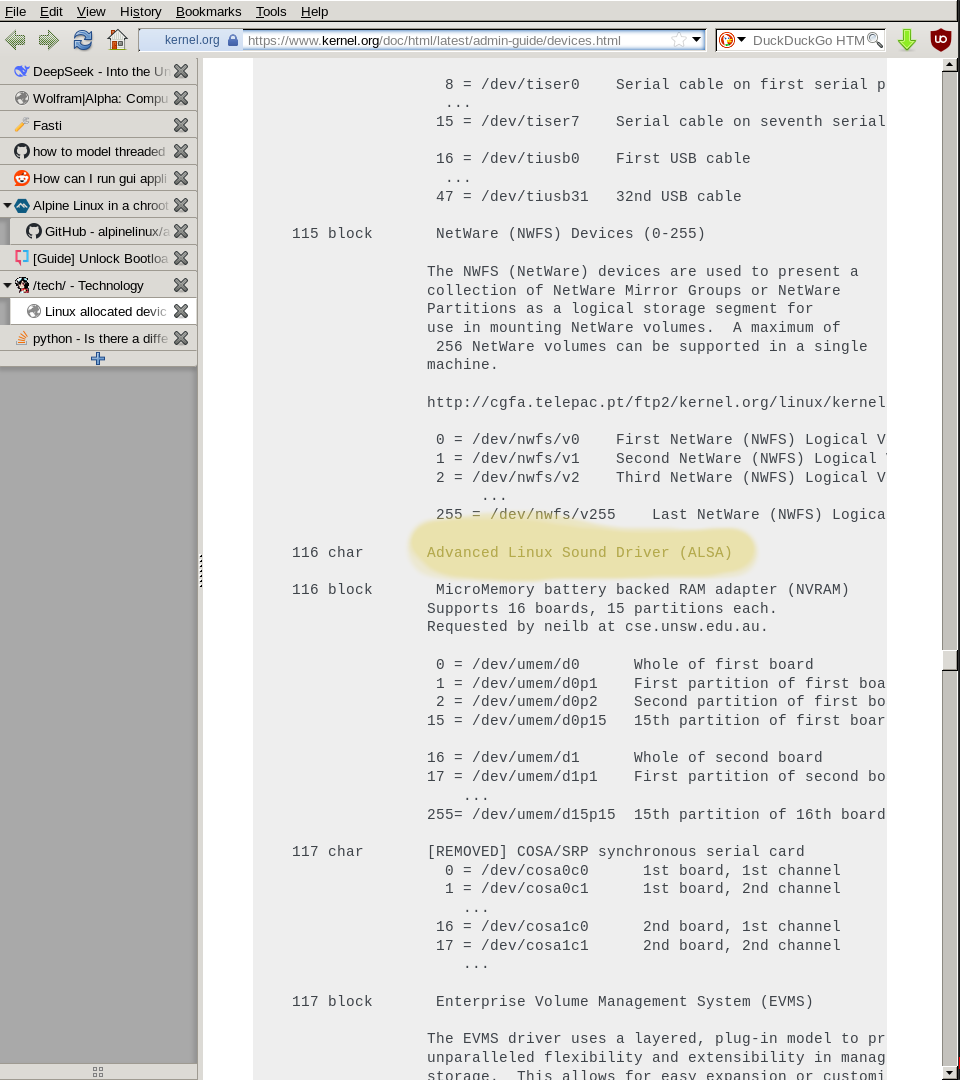Switch to the How can I run gui tab
960x1080 pixels.
point(98,178)
